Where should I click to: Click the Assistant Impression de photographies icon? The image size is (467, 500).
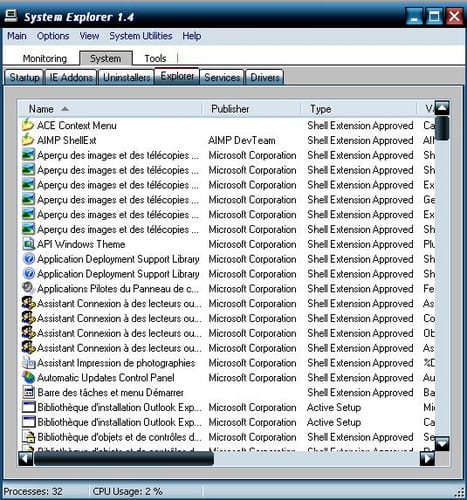point(28,363)
